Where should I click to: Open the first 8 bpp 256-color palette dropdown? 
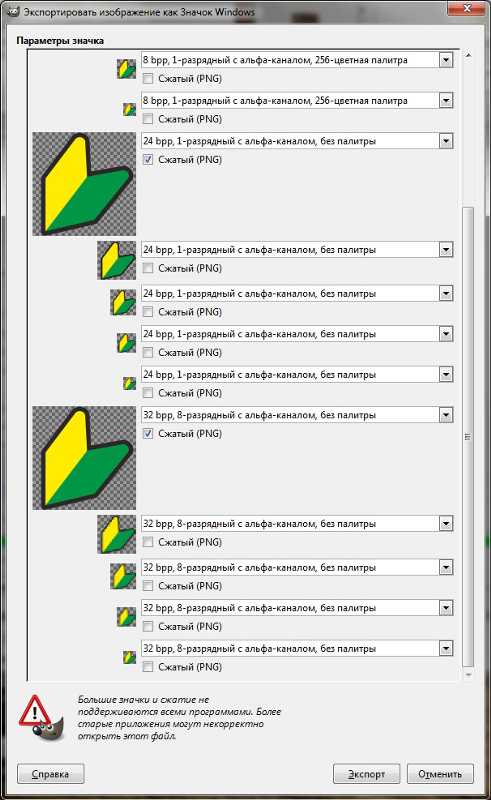click(446, 60)
